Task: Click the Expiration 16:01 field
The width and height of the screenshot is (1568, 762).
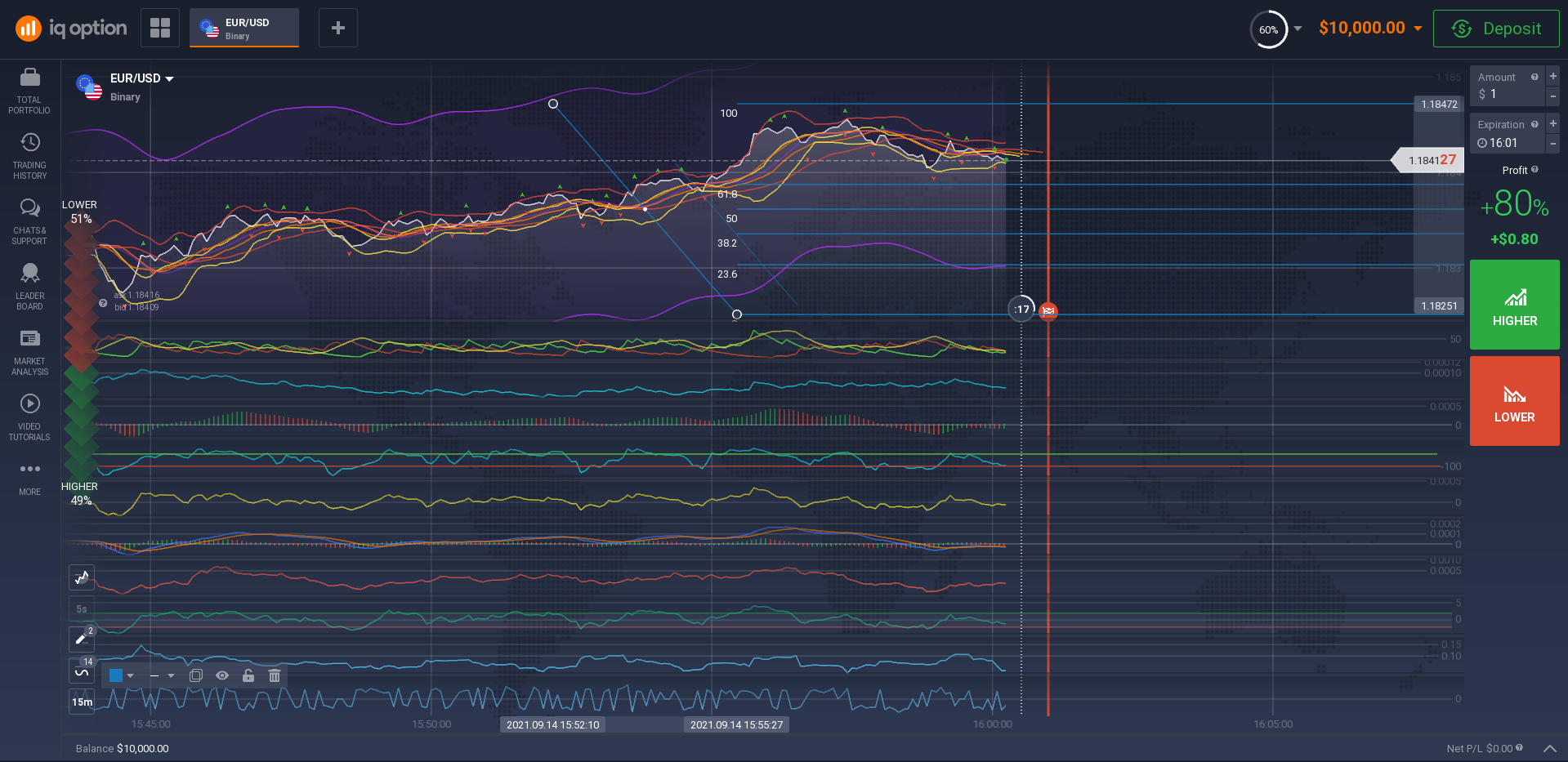Action: click(x=1508, y=142)
